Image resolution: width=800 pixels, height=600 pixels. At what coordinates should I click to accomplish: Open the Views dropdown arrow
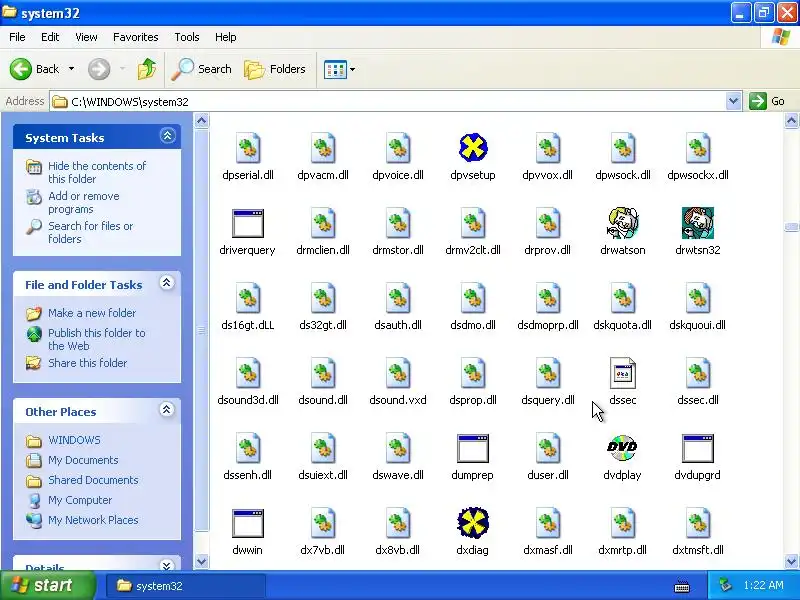(x=353, y=69)
